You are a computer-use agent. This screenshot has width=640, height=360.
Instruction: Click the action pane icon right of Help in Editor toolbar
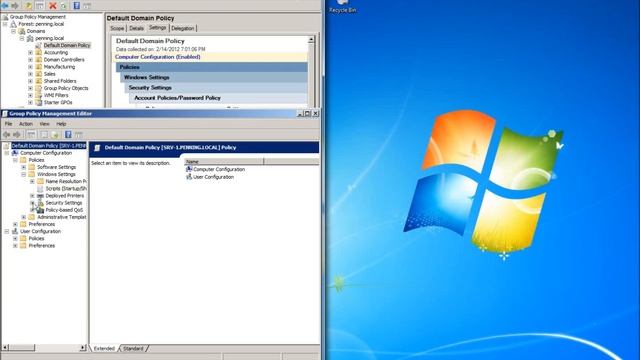[x=79, y=135]
